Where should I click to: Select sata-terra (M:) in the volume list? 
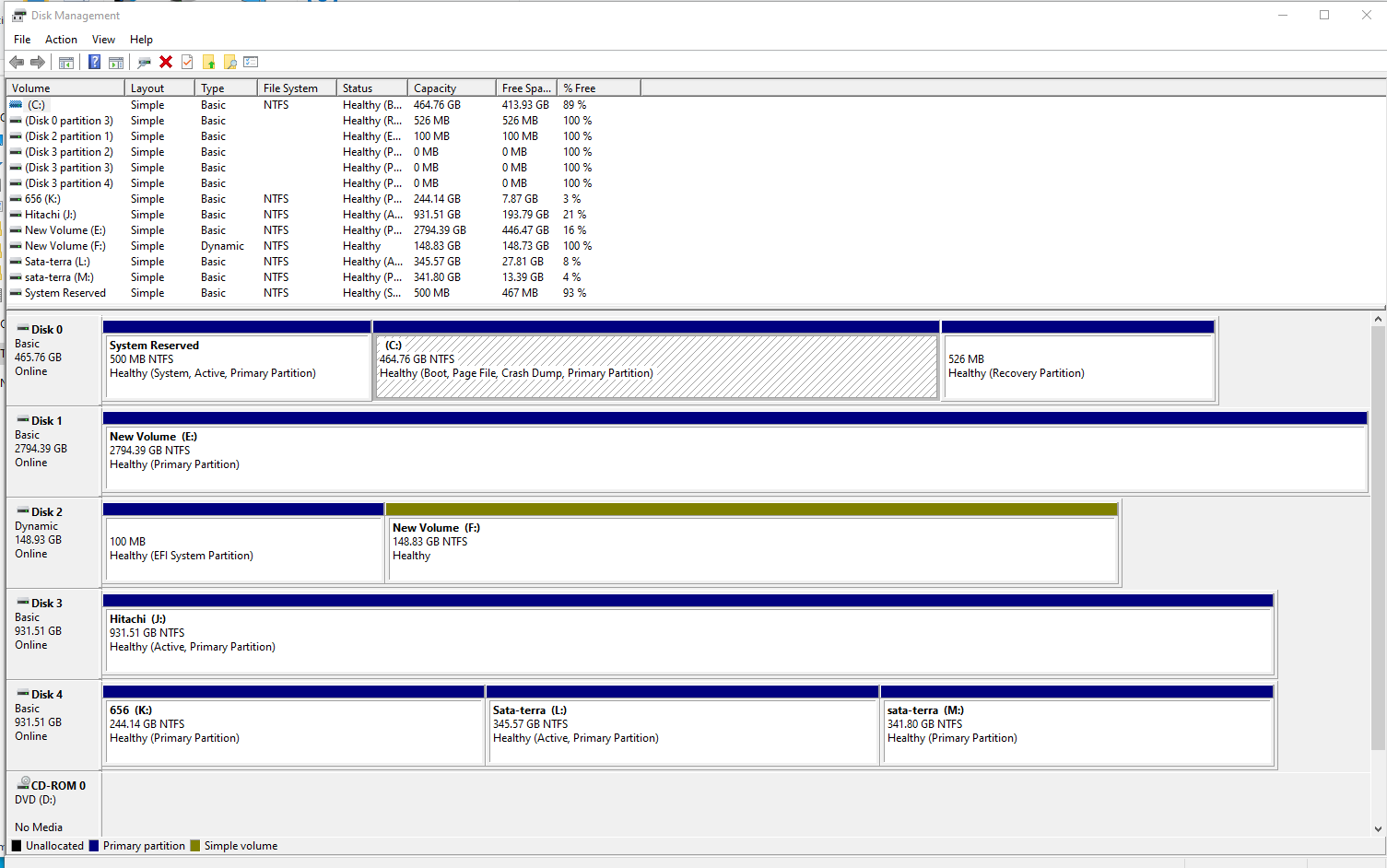pos(323,277)
